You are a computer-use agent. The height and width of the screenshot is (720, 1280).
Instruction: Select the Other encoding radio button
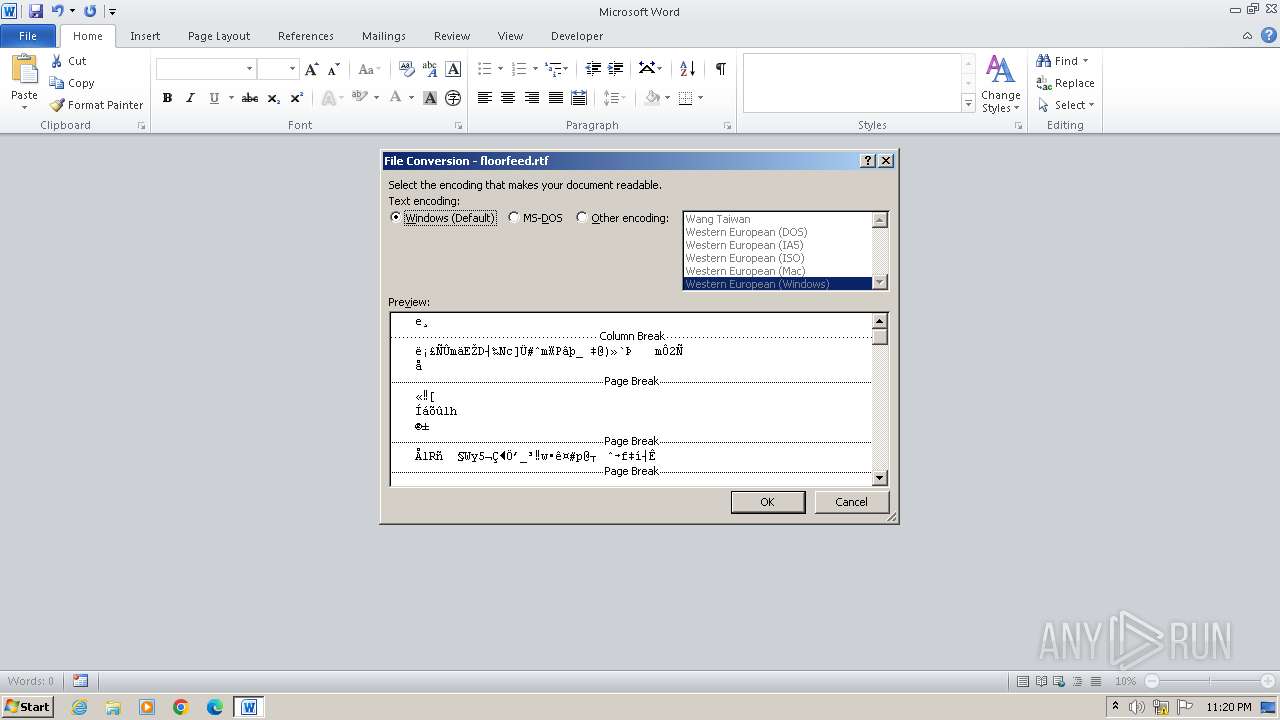582,218
